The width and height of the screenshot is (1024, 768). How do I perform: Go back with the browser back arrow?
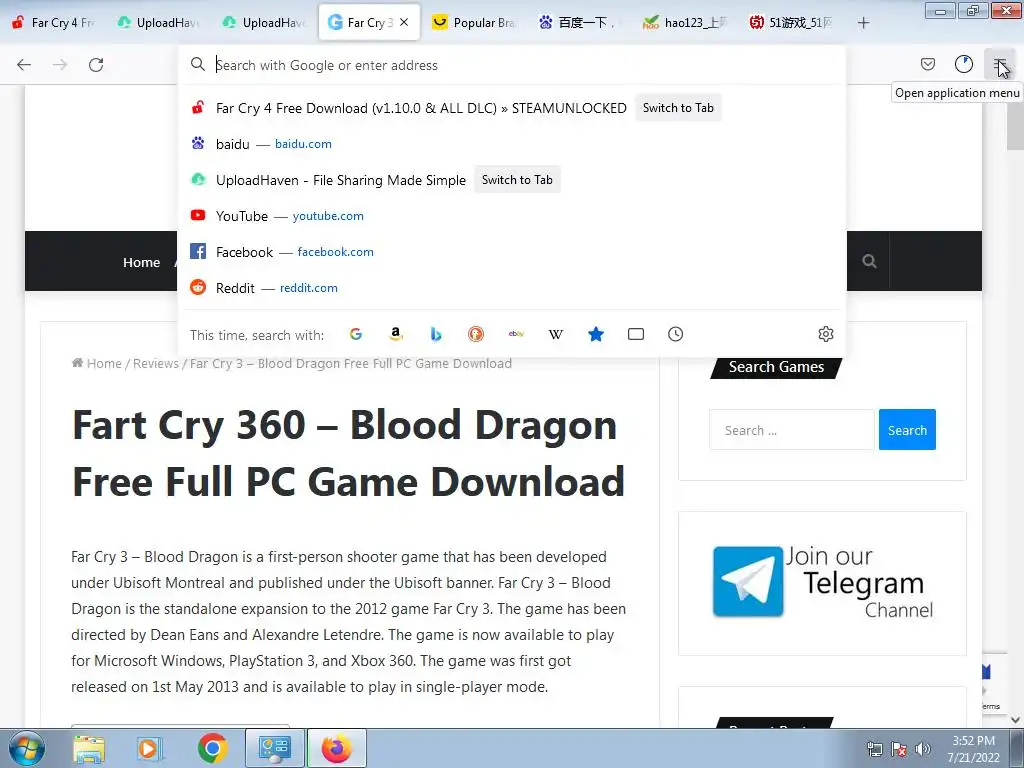[24, 65]
